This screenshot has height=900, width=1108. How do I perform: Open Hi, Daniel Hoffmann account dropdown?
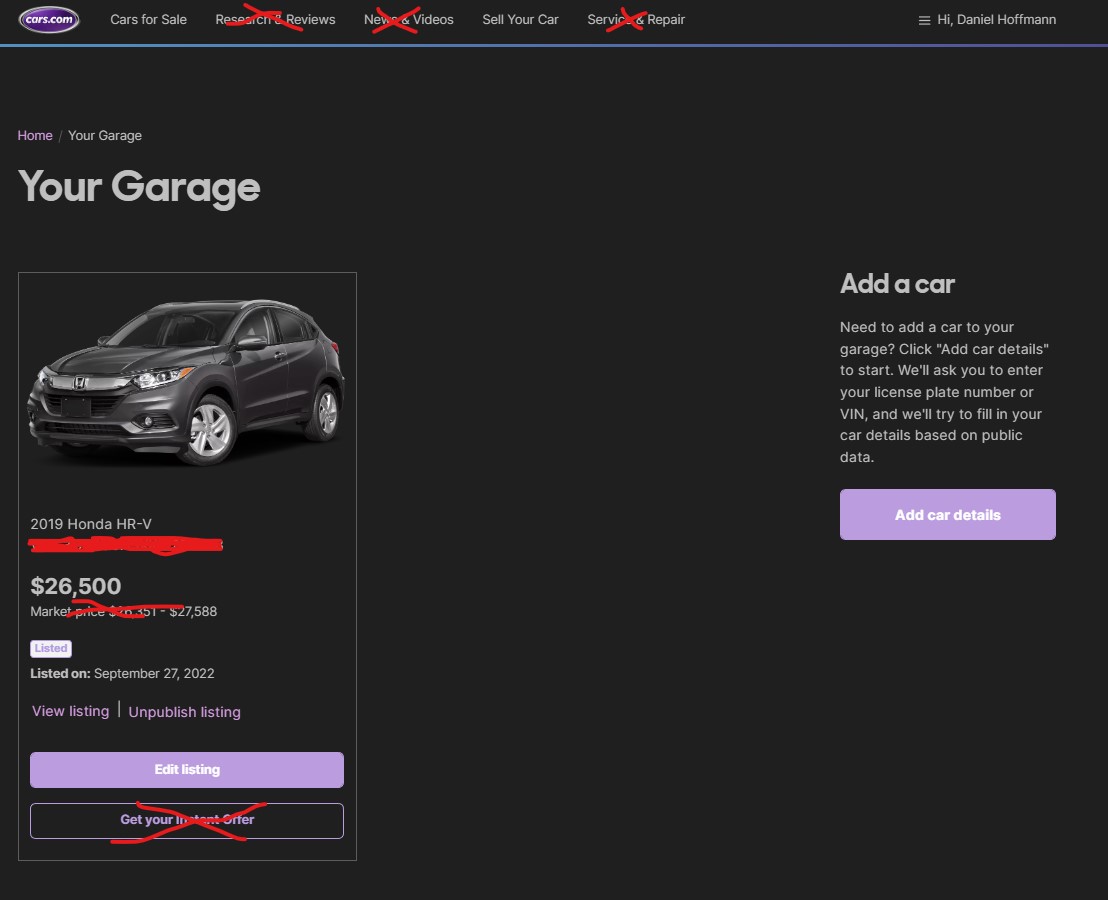pos(996,20)
